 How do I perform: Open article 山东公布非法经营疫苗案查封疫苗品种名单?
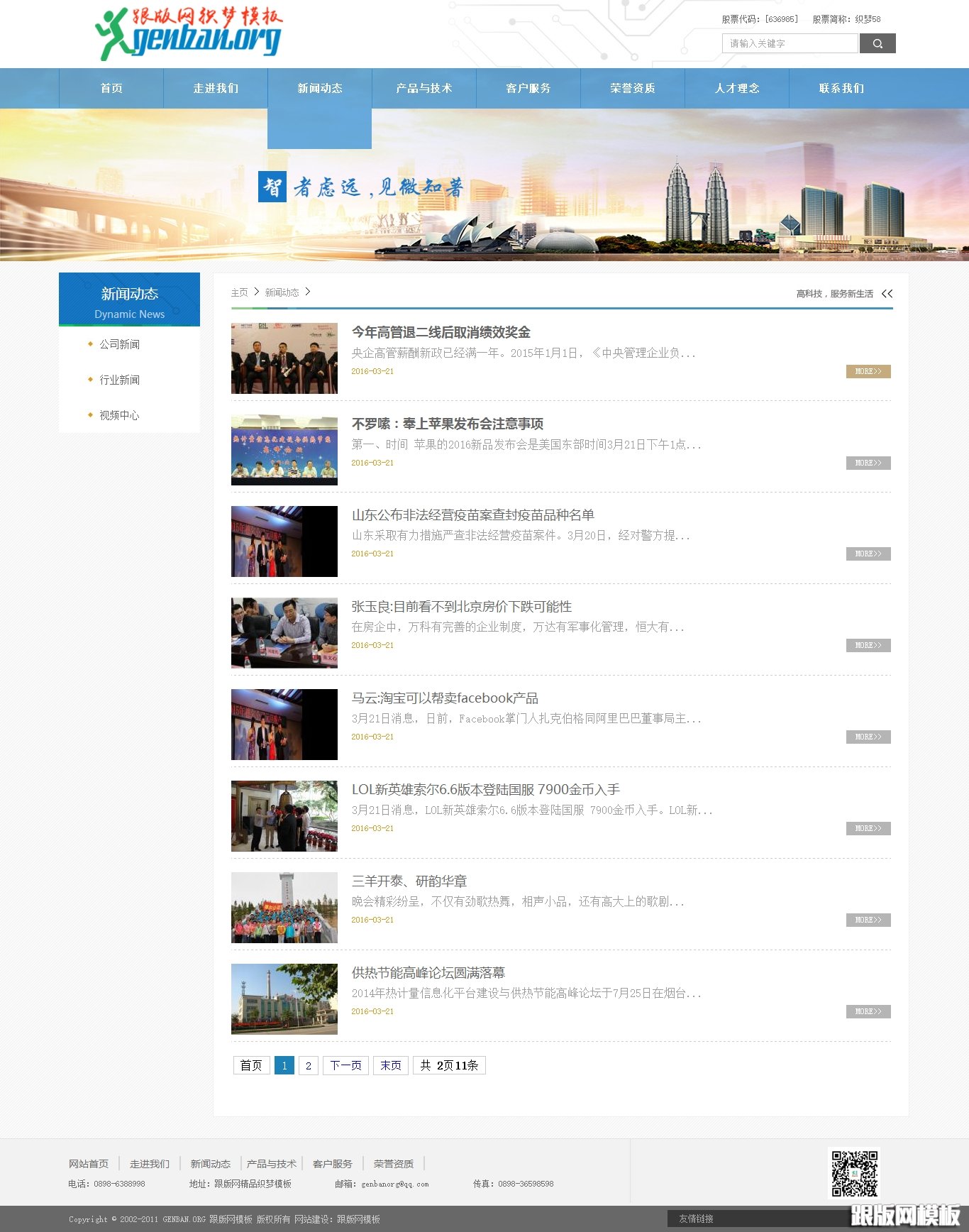[473, 515]
